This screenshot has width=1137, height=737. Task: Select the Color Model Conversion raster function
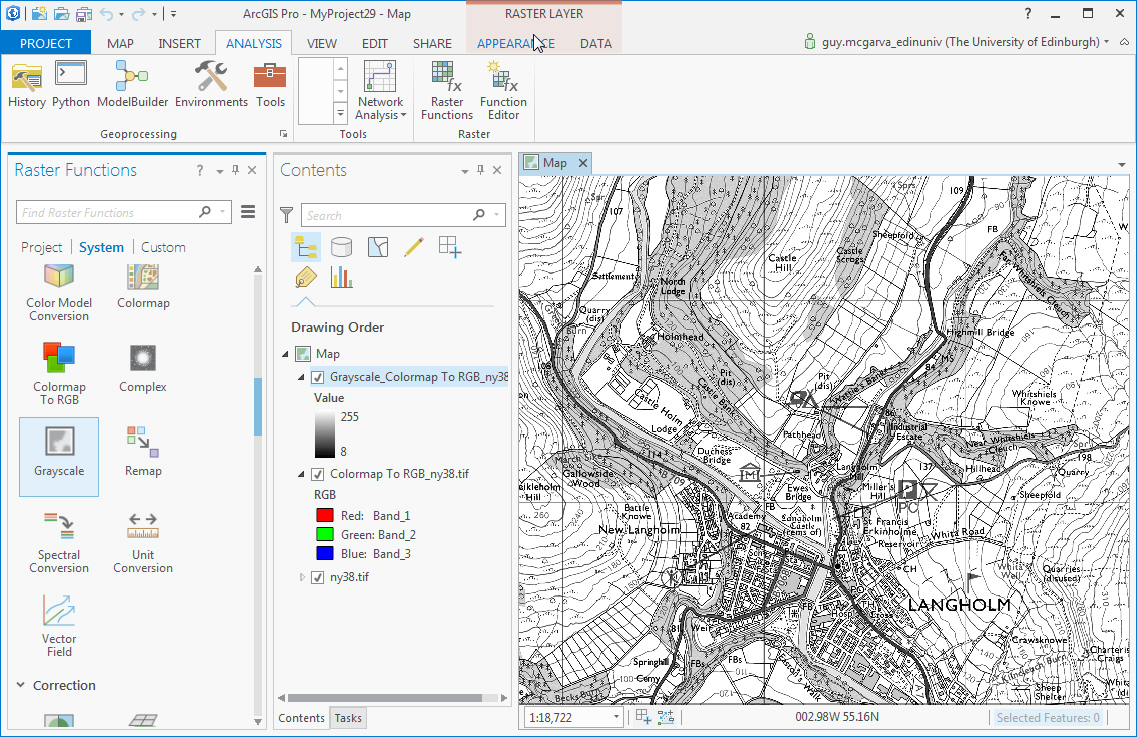(59, 292)
